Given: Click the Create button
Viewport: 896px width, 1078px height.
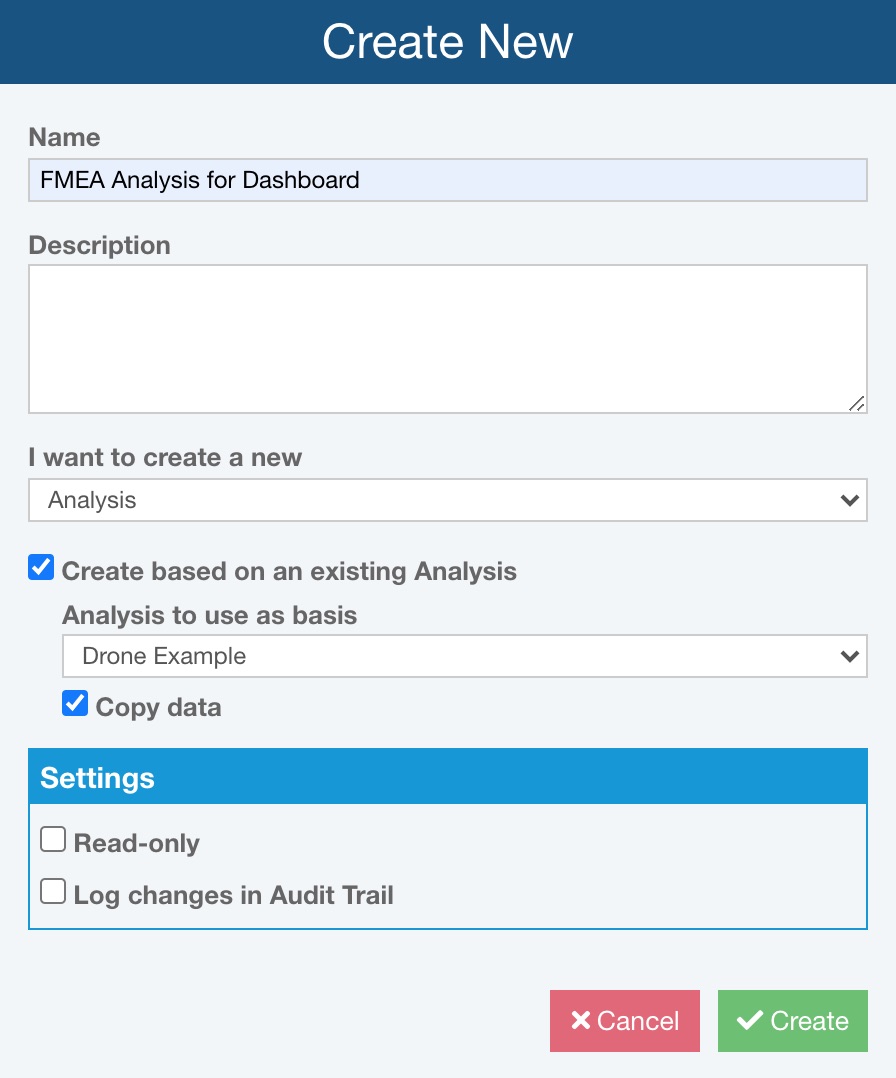Looking at the screenshot, I should pos(793,1021).
